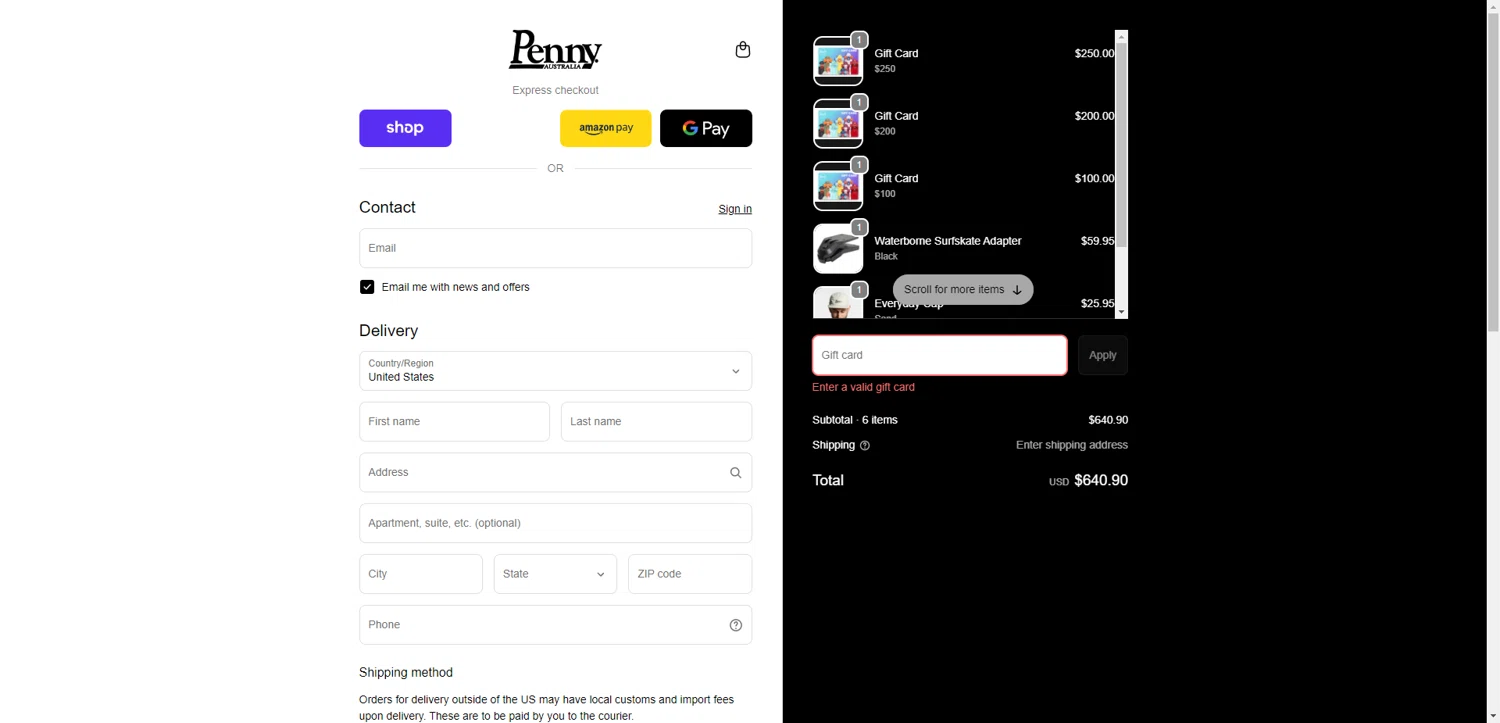The image size is (1500, 723).
Task: Click the $250 Gift Card thumbnail
Action: 838,61
